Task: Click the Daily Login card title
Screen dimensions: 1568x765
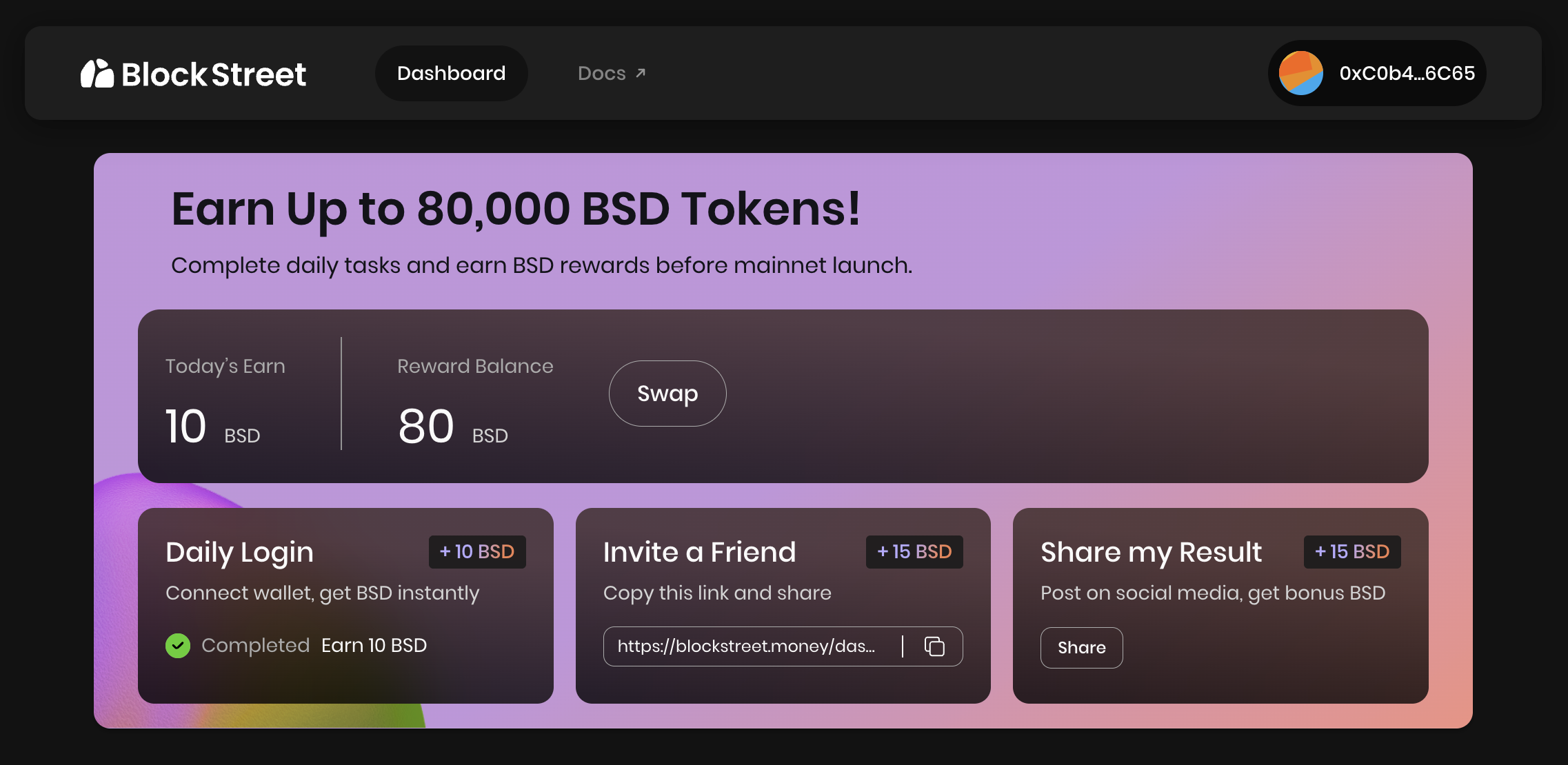Action: pyautogui.click(x=239, y=552)
